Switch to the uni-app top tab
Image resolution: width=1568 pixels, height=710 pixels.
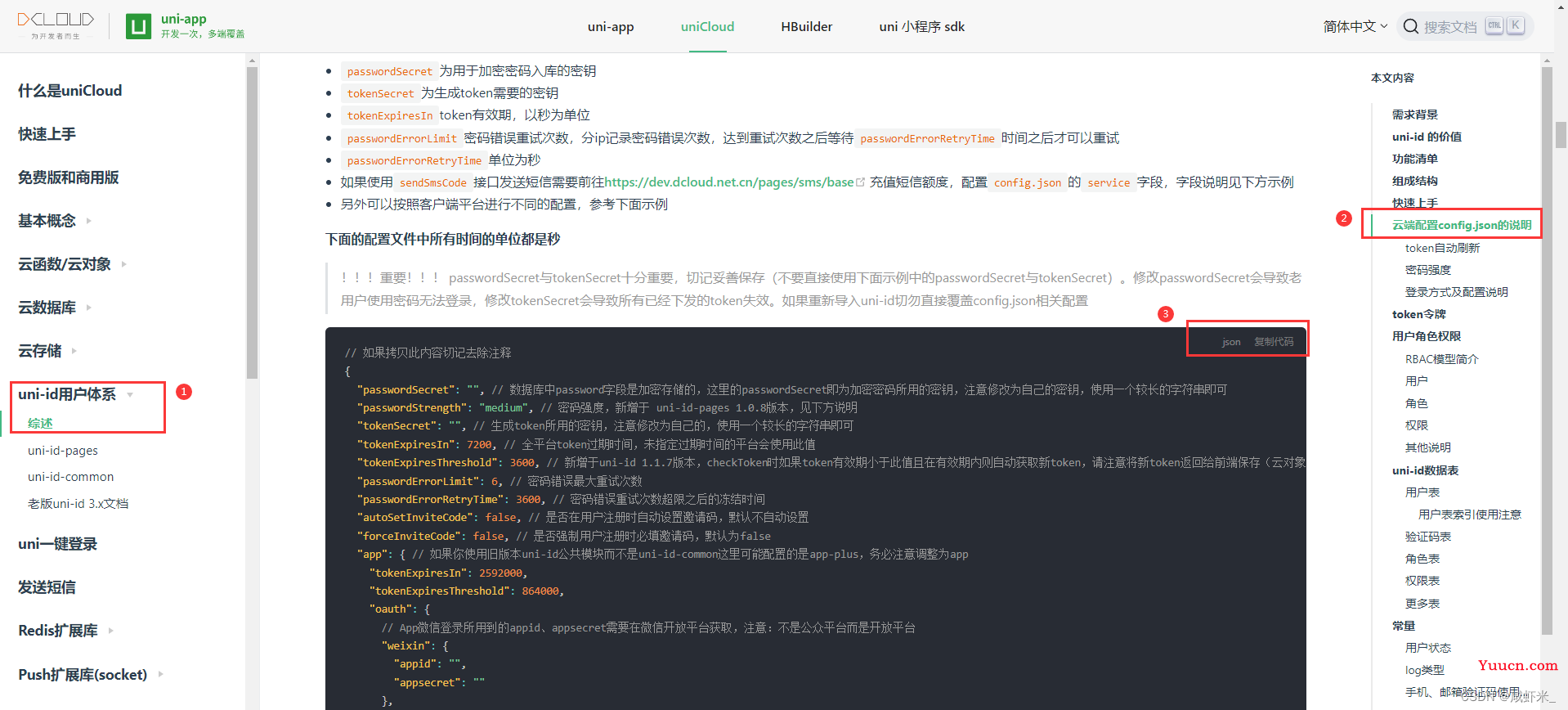pyautogui.click(x=611, y=26)
